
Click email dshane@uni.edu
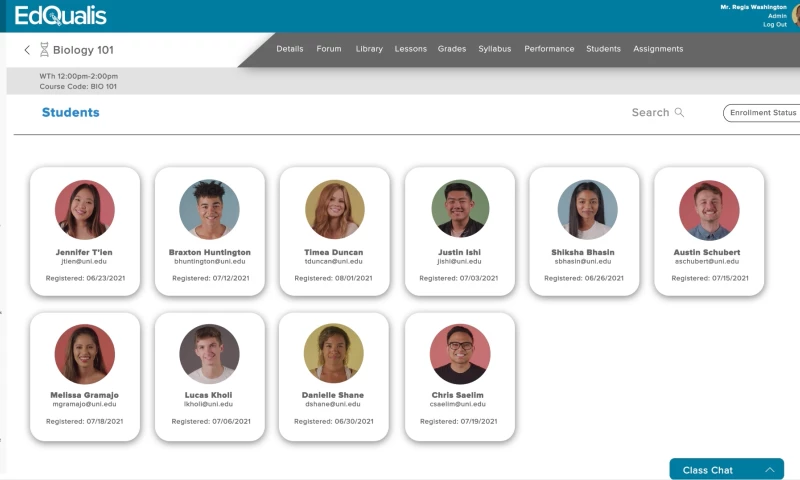coord(333,404)
